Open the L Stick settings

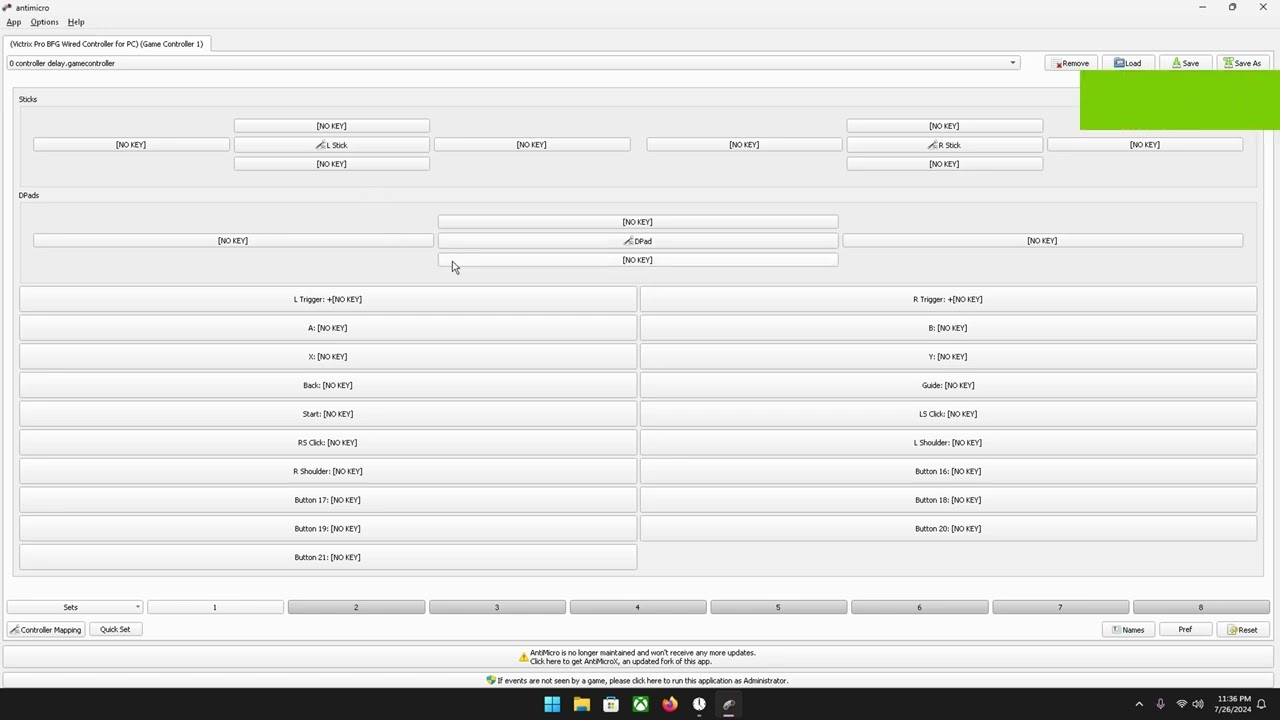point(332,145)
